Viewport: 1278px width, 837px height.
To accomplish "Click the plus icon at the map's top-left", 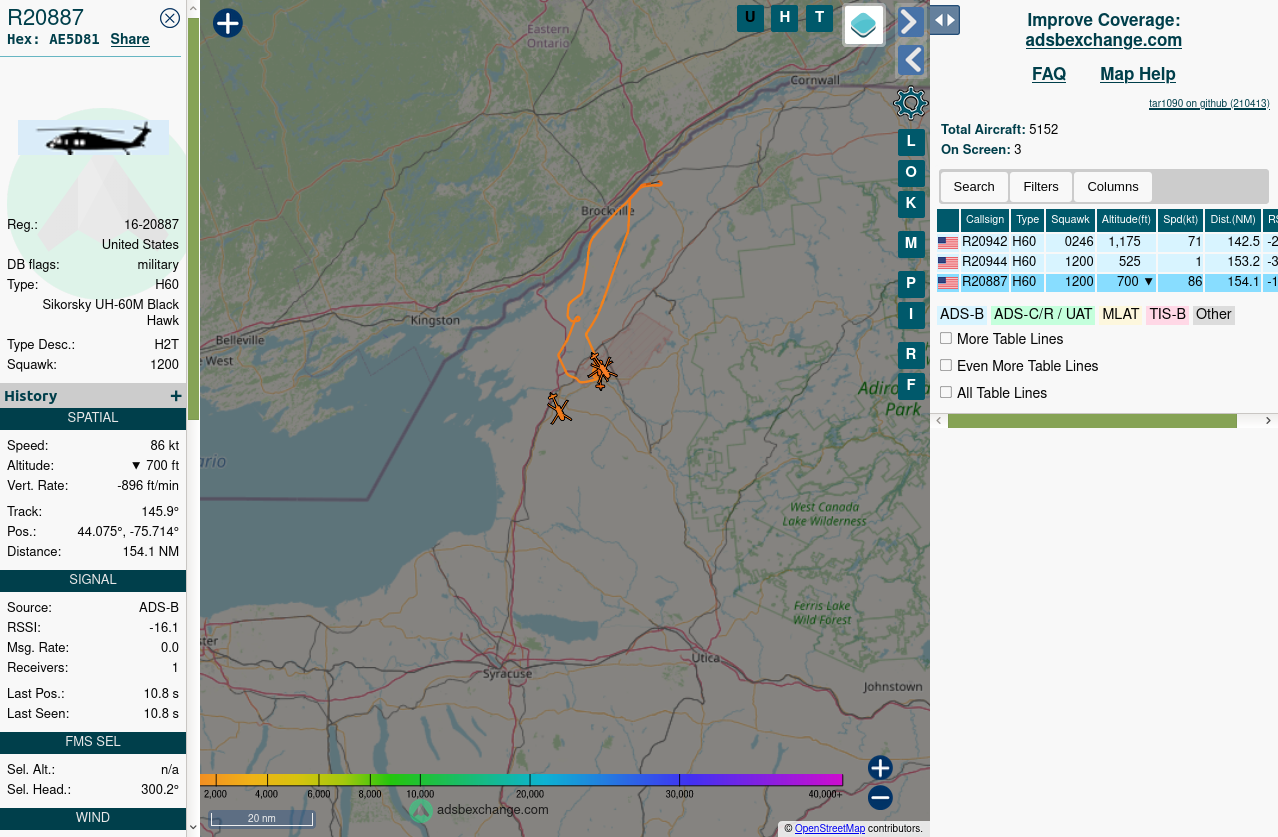I will coord(228,23).
